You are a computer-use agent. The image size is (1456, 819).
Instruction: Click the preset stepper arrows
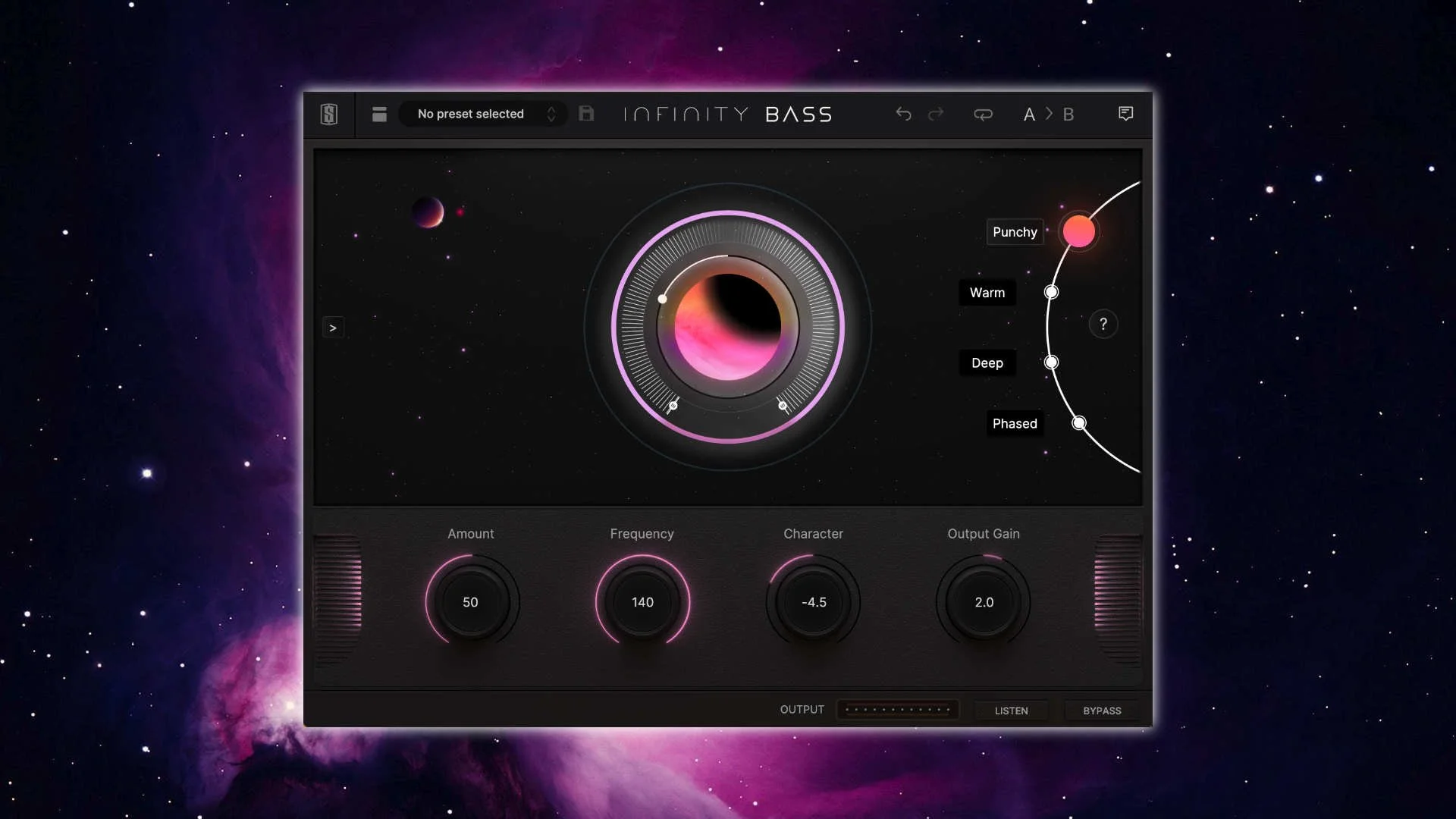tap(551, 114)
